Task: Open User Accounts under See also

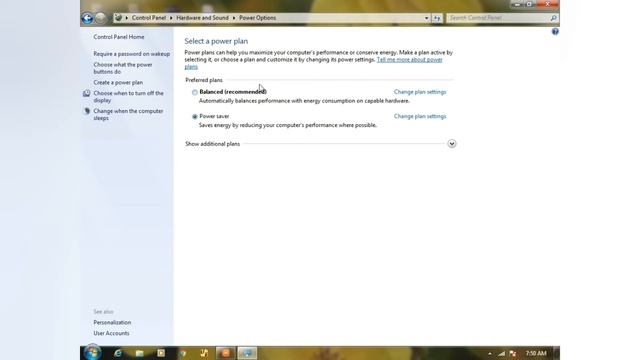Action: (111, 333)
